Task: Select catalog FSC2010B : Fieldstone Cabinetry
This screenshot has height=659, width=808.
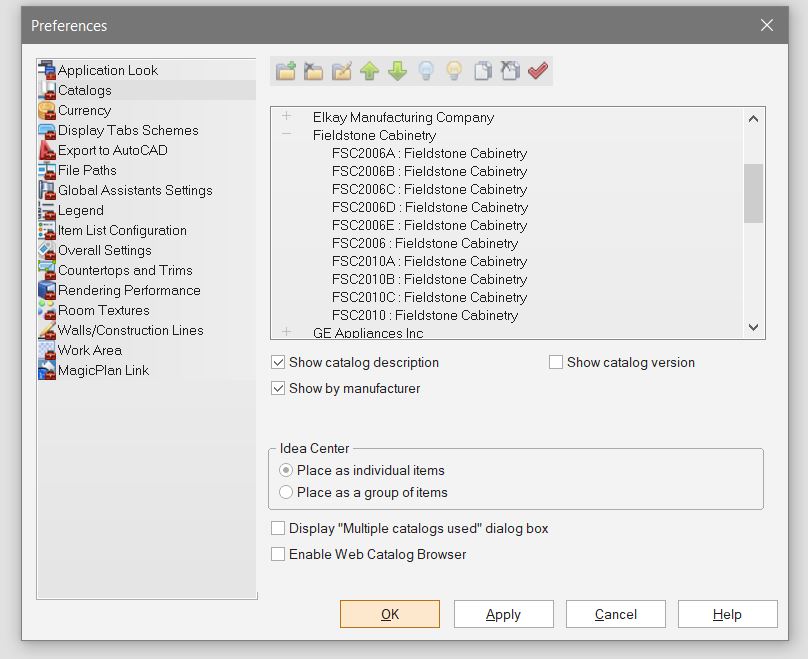Action: click(x=430, y=279)
